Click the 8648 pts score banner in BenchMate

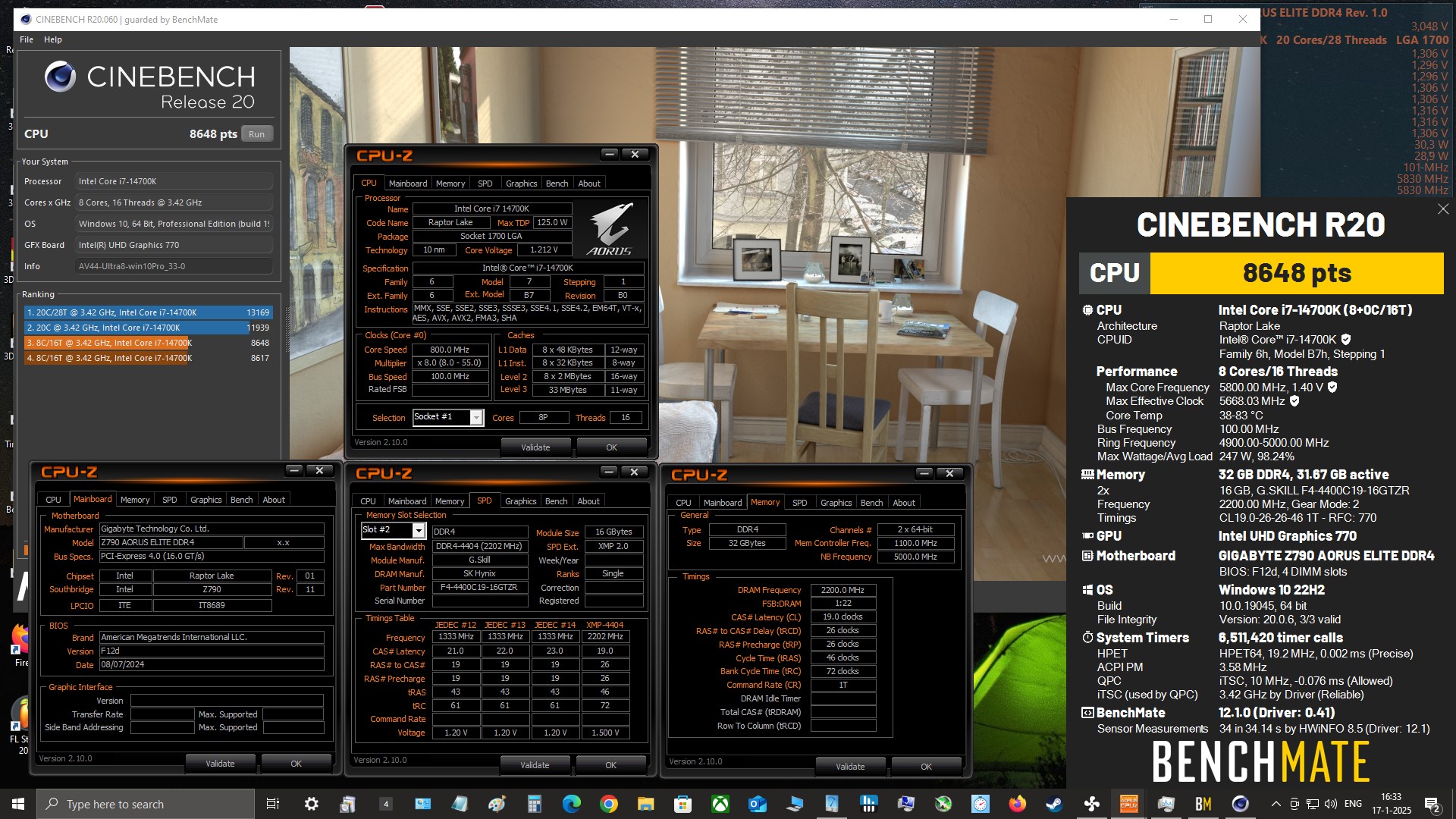pyautogui.click(x=1296, y=273)
